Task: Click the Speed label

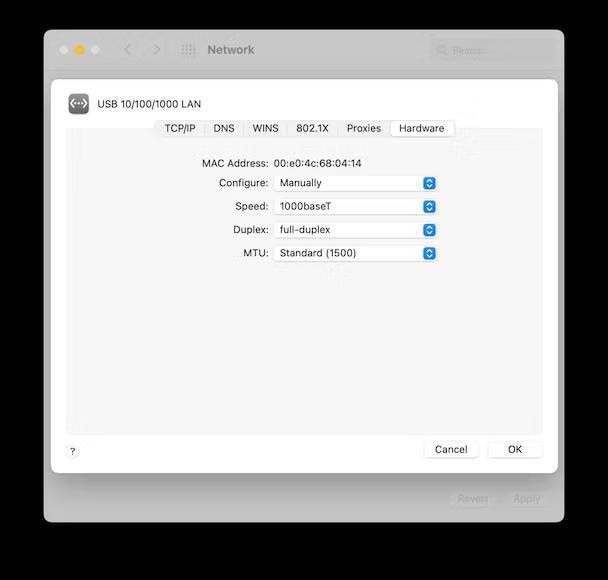Action: coord(252,206)
